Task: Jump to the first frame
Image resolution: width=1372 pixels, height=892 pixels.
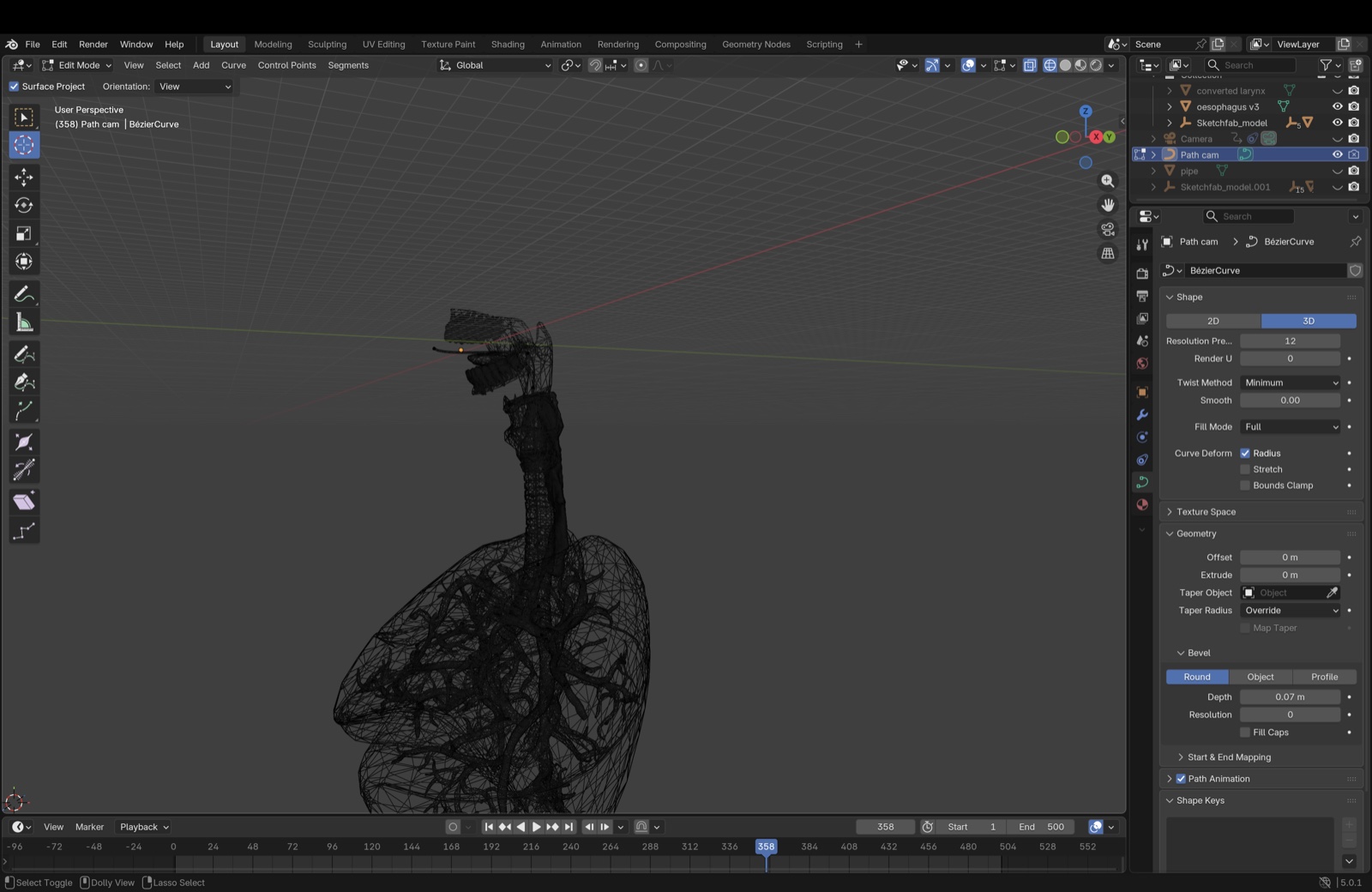Action: 489,827
